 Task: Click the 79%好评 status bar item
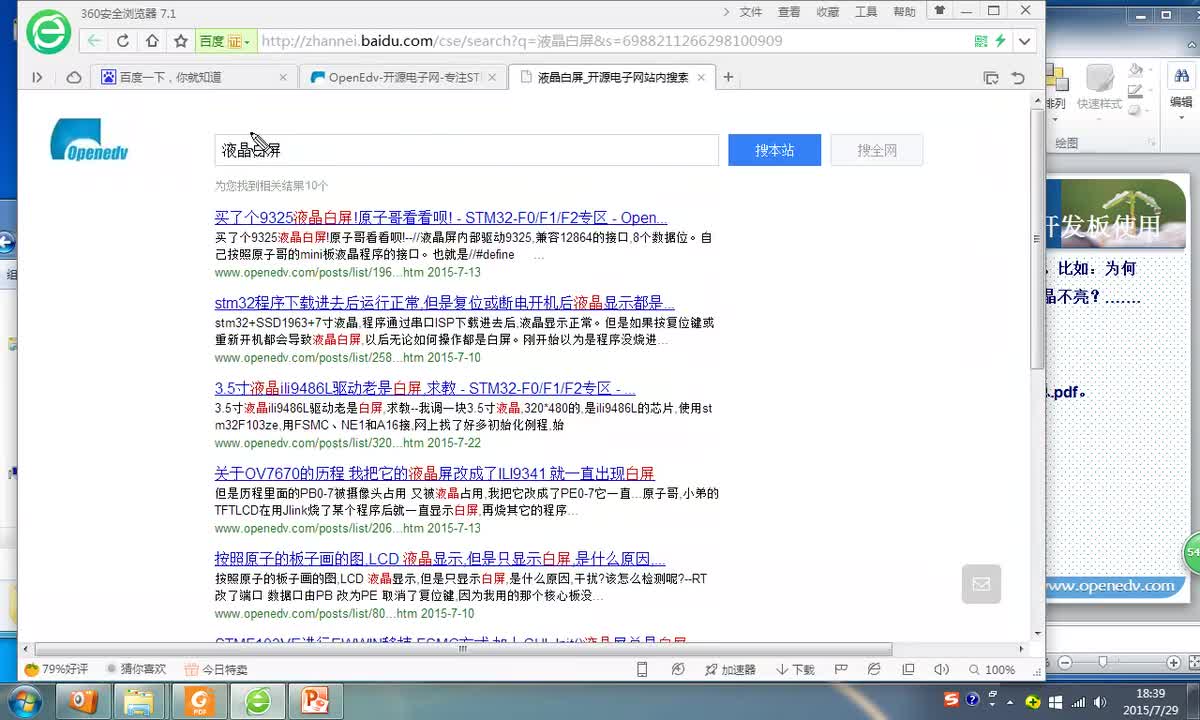pyautogui.click(x=57, y=669)
